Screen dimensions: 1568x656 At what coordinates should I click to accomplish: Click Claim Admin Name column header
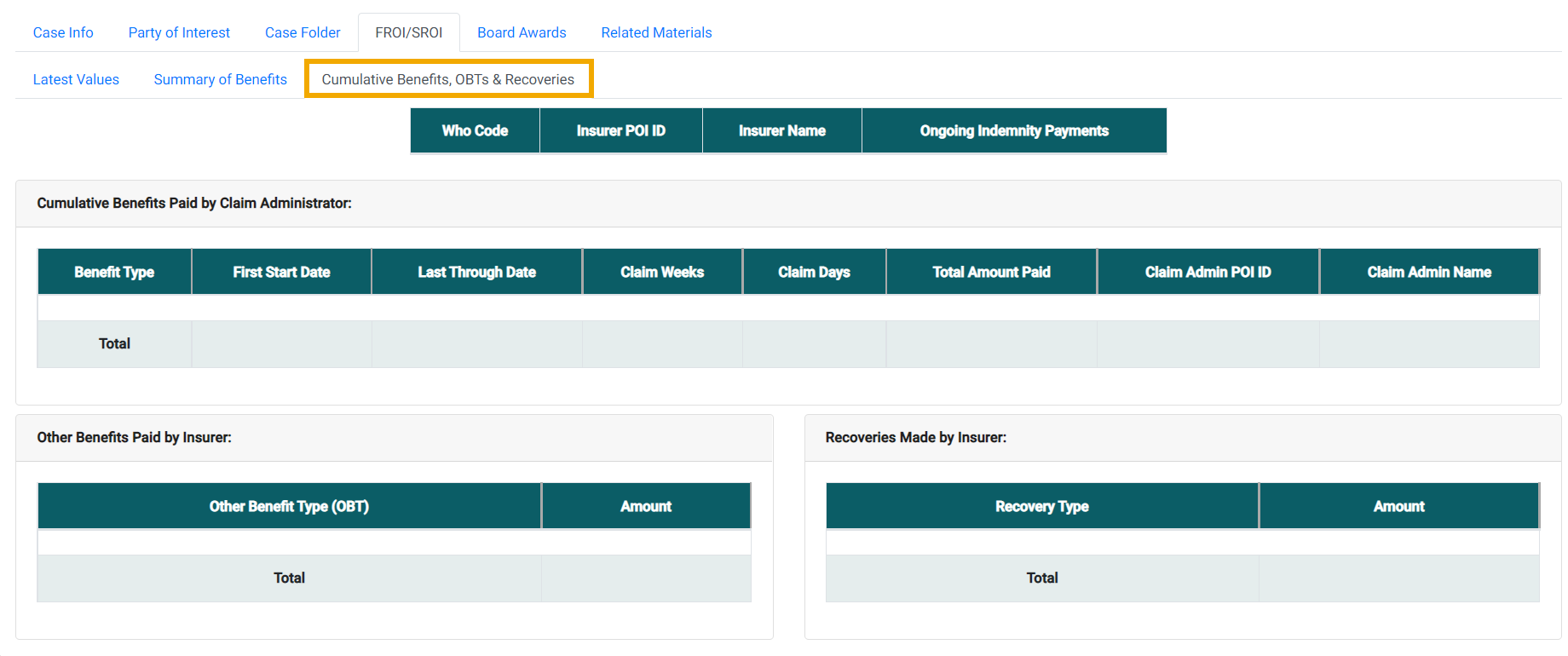tap(1428, 272)
